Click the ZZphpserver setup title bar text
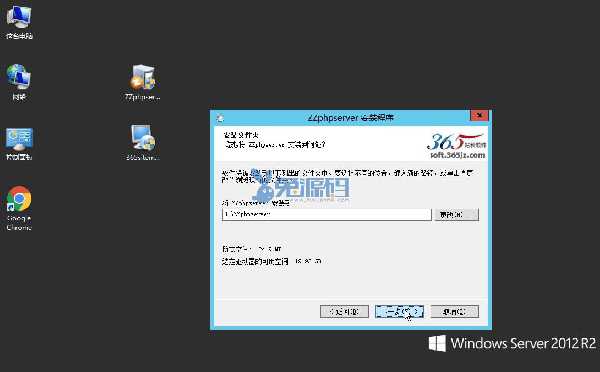The width and height of the screenshot is (600, 372). tap(351, 117)
